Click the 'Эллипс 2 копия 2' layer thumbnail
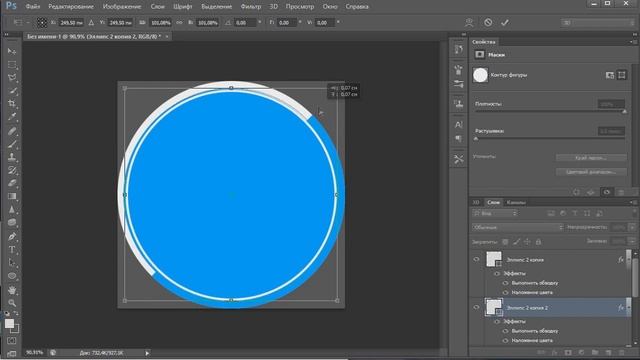This screenshot has height=360, width=640. point(493,307)
